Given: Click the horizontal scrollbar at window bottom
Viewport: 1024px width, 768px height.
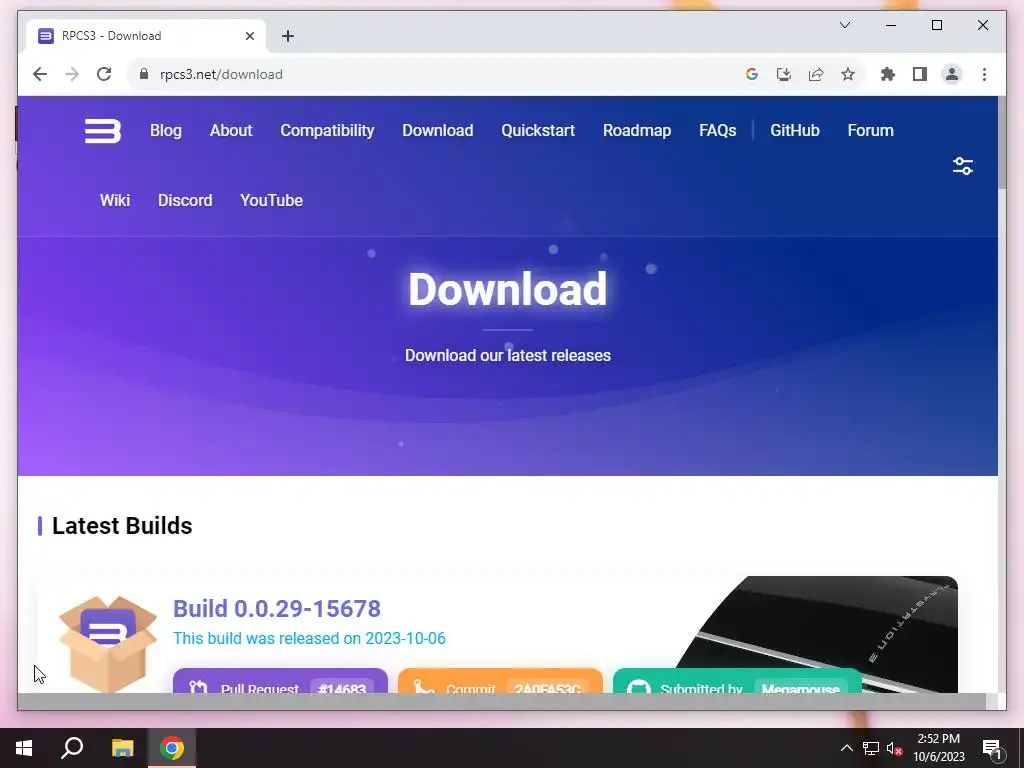Looking at the screenshot, I should tap(502, 701).
